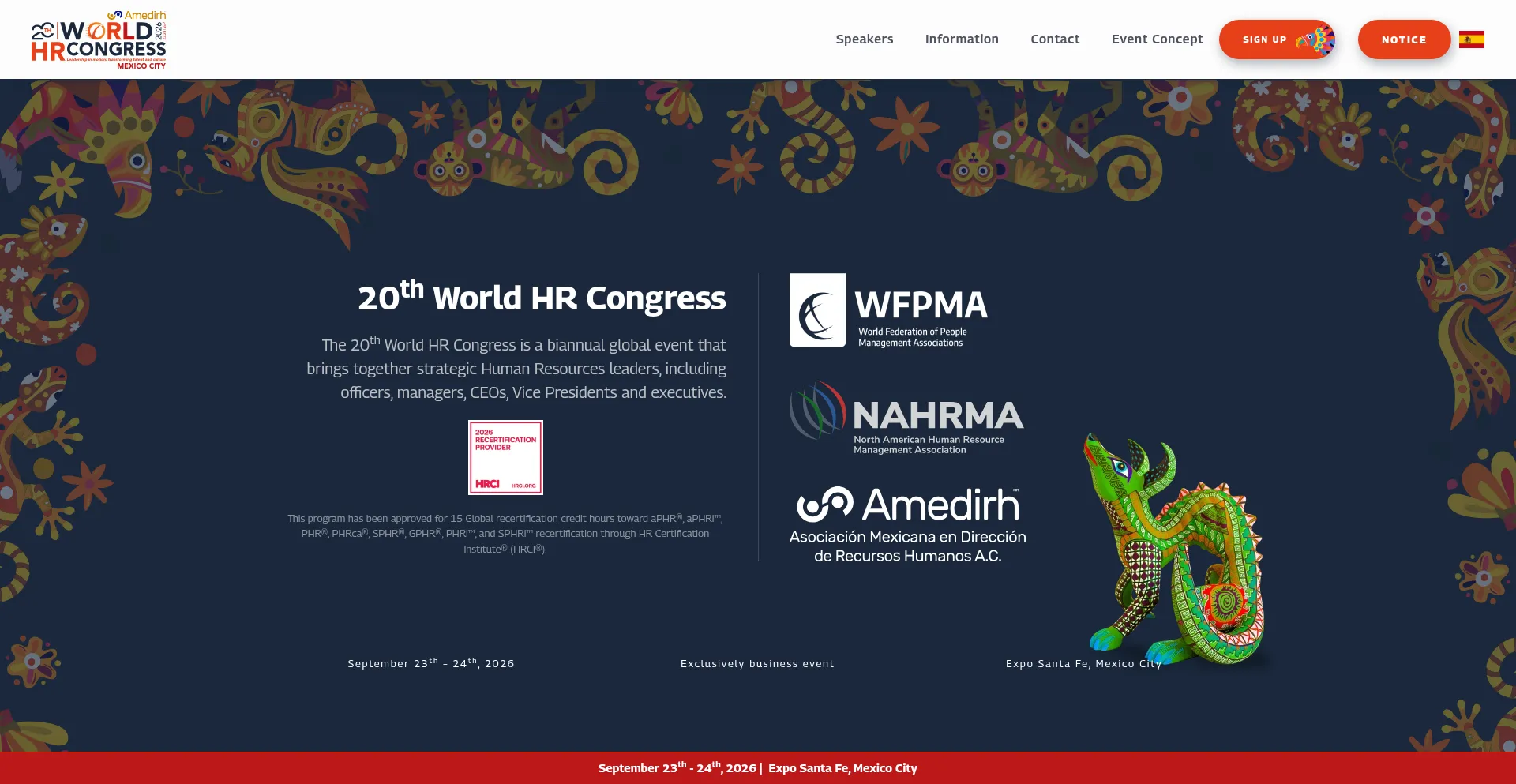This screenshot has height=784, width=1516.
Task: Click the orange NOTICE button
Action: [x=1404, y=39]
